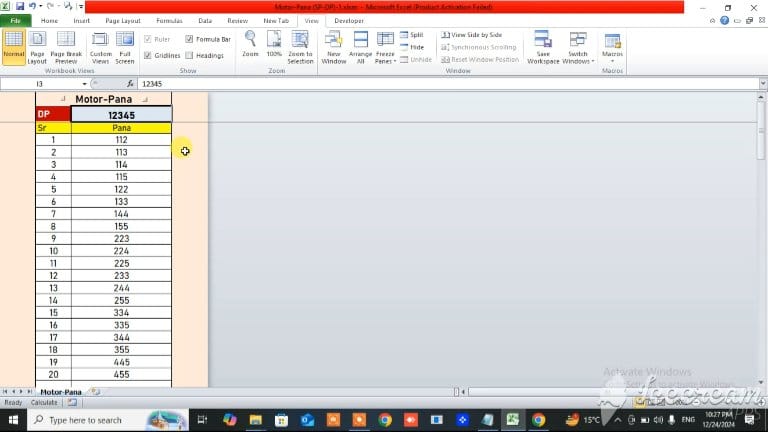This screenshot has height=432, width=768.
Task: Click Redo in quick access toolbar
Action: pyautogui.click(x=50, y=6)
